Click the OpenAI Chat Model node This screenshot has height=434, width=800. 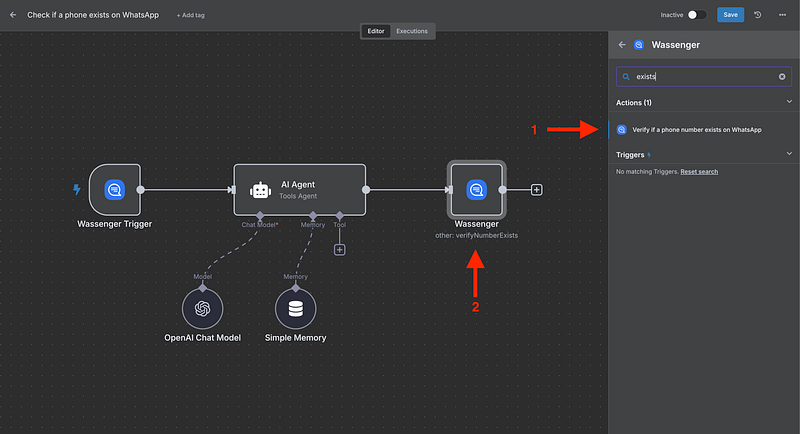(x=202, y=309)
